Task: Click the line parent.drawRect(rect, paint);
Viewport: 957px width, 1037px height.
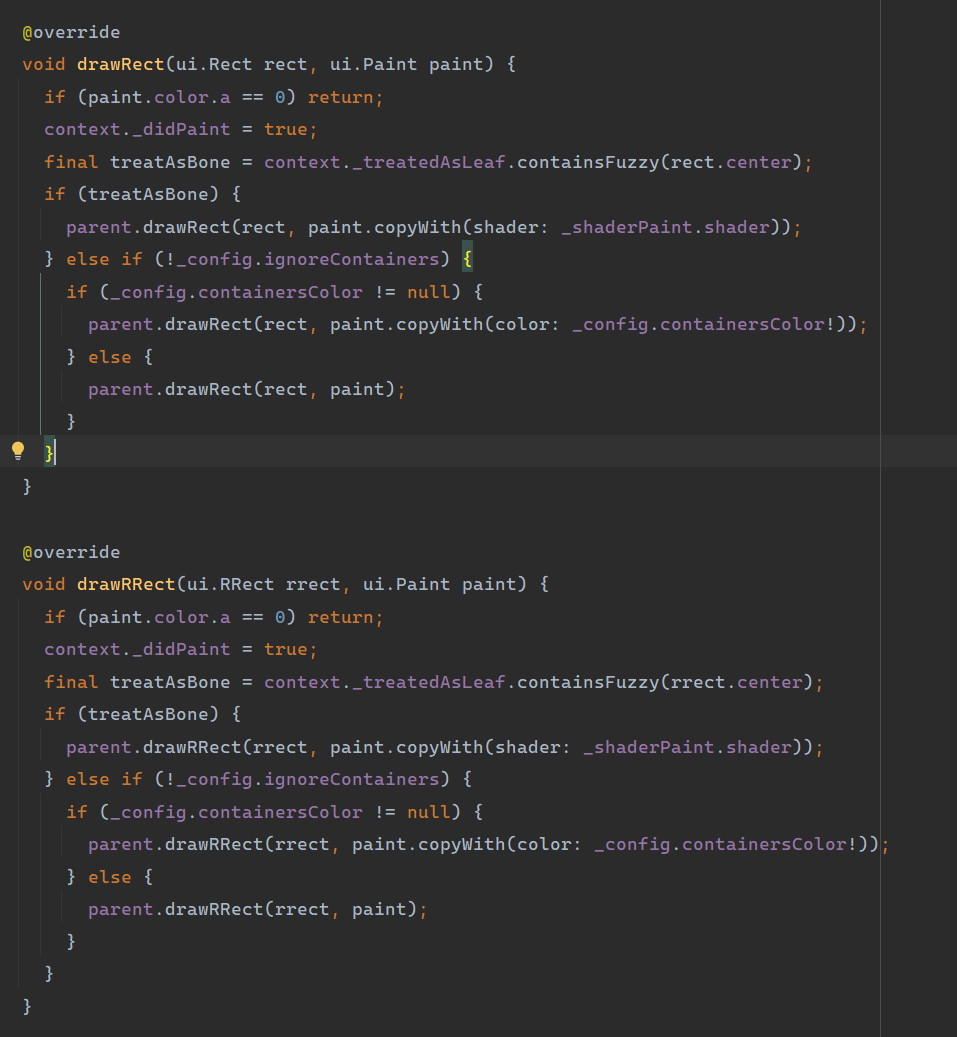Action: pyautogui.click(x=247, y=389)
